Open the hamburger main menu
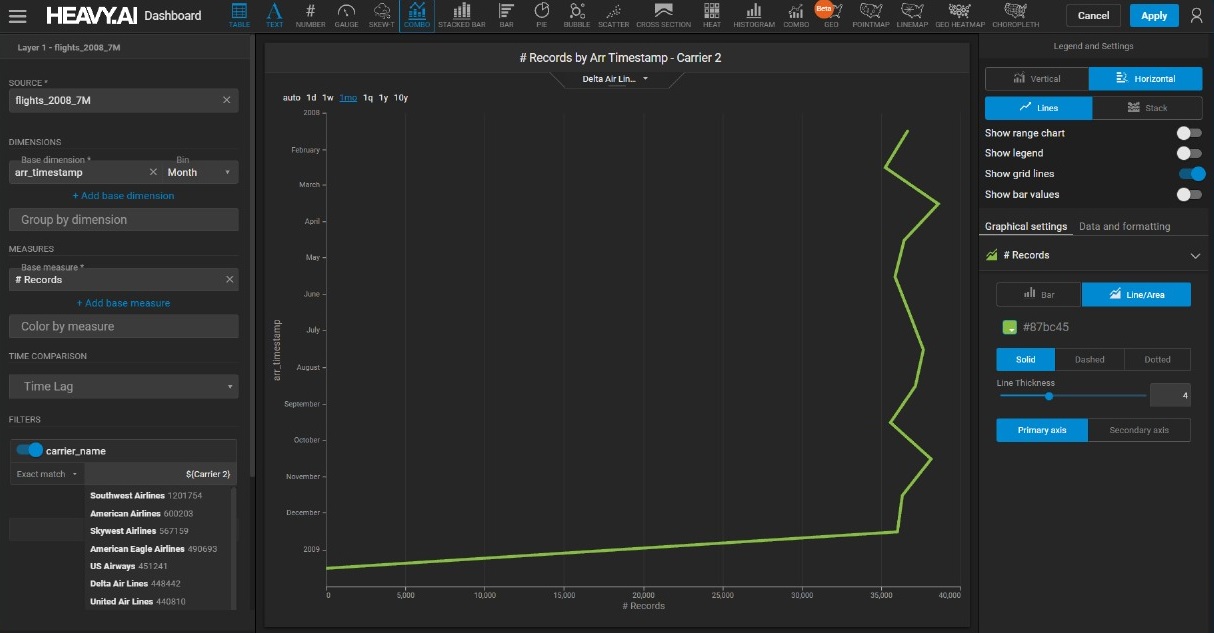 tap(18, 16)
